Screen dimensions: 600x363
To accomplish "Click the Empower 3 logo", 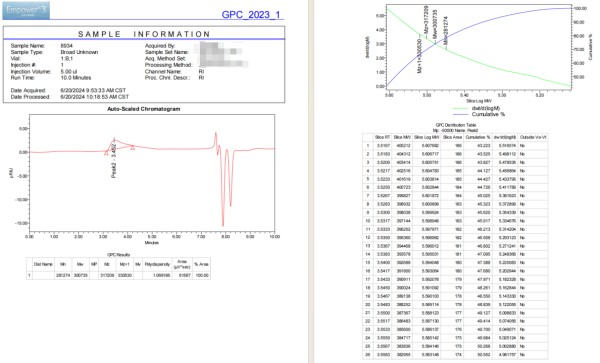I will (x=26, y=10).
